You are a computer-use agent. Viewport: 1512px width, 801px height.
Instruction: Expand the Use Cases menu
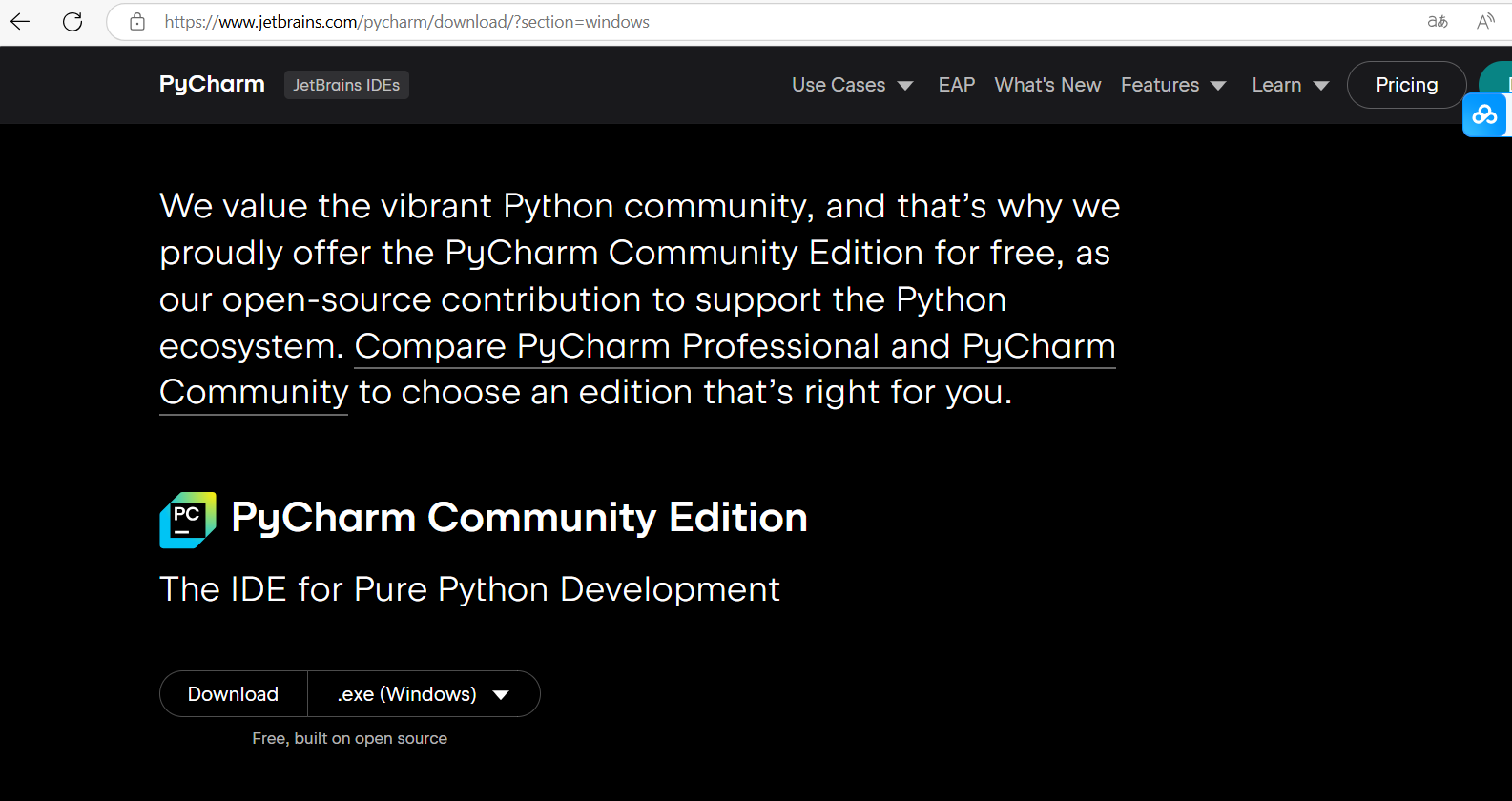852,85
